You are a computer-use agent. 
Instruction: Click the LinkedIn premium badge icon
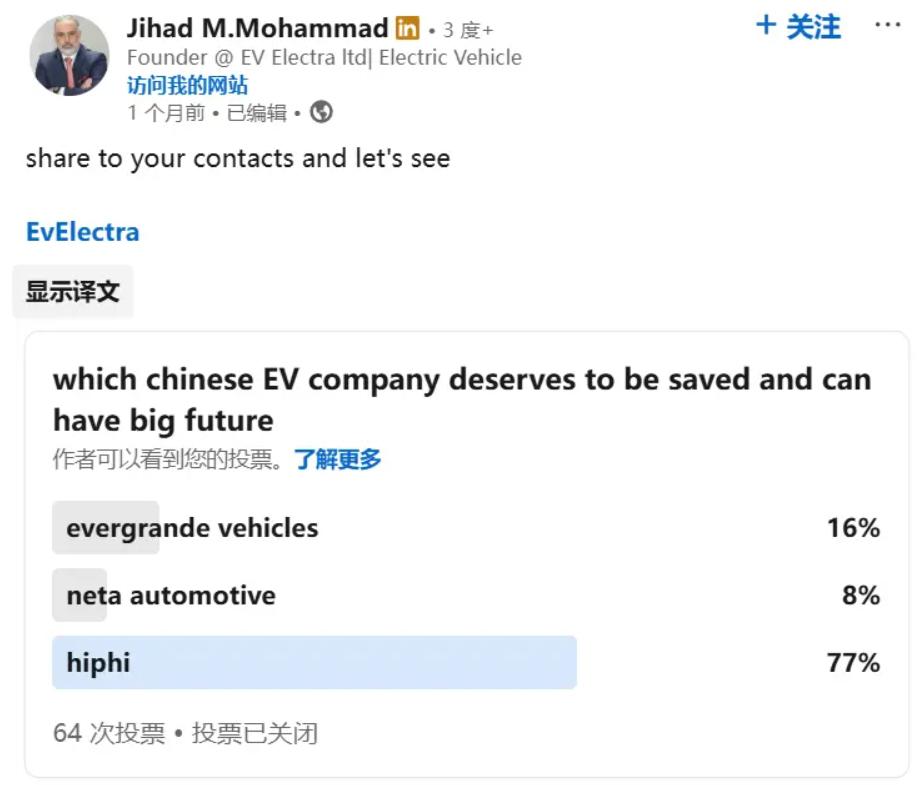[407, 28]
